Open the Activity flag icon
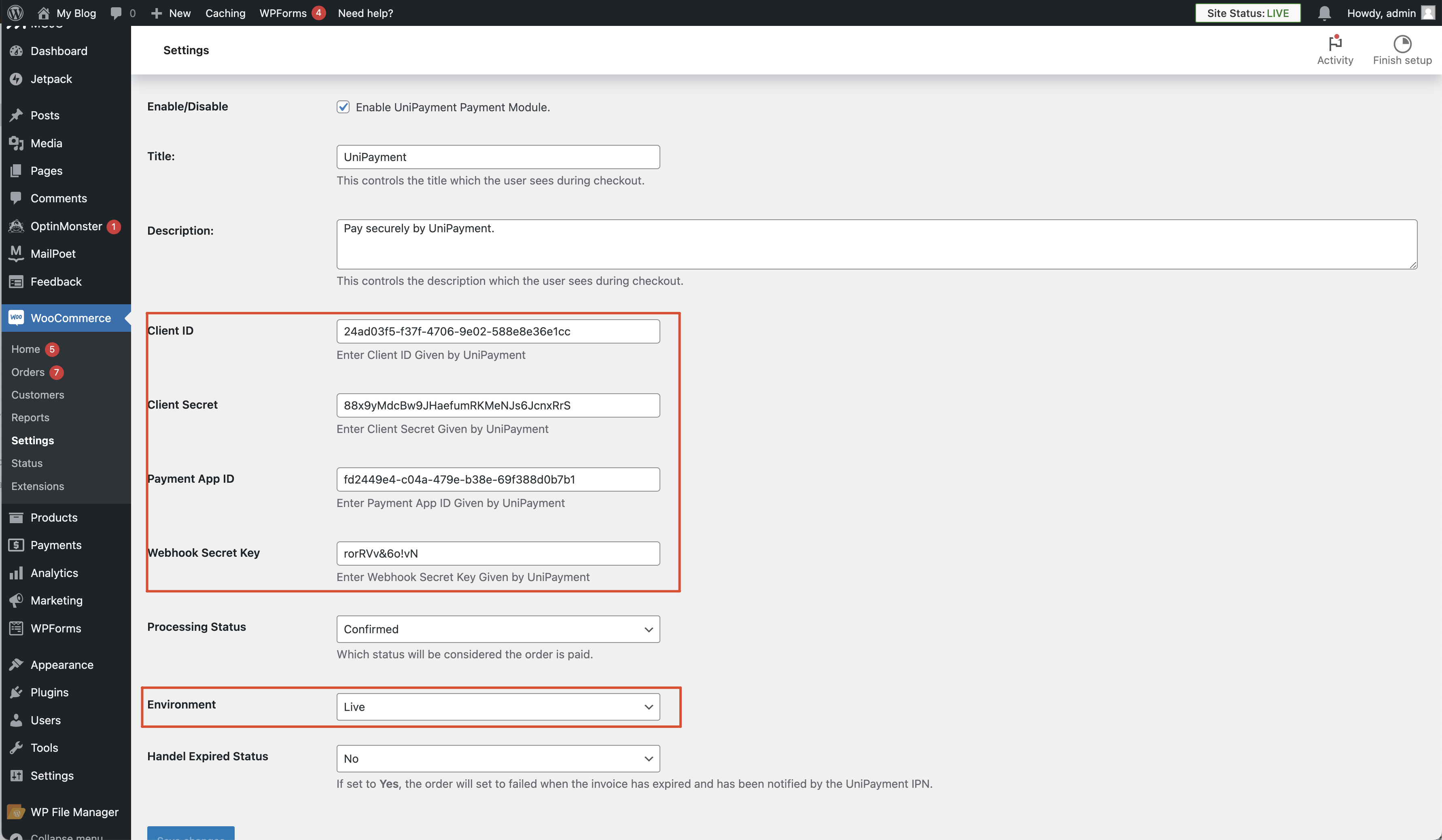Image resolution: width=1442 pixels, height=840 pixels. point(1335,43)
